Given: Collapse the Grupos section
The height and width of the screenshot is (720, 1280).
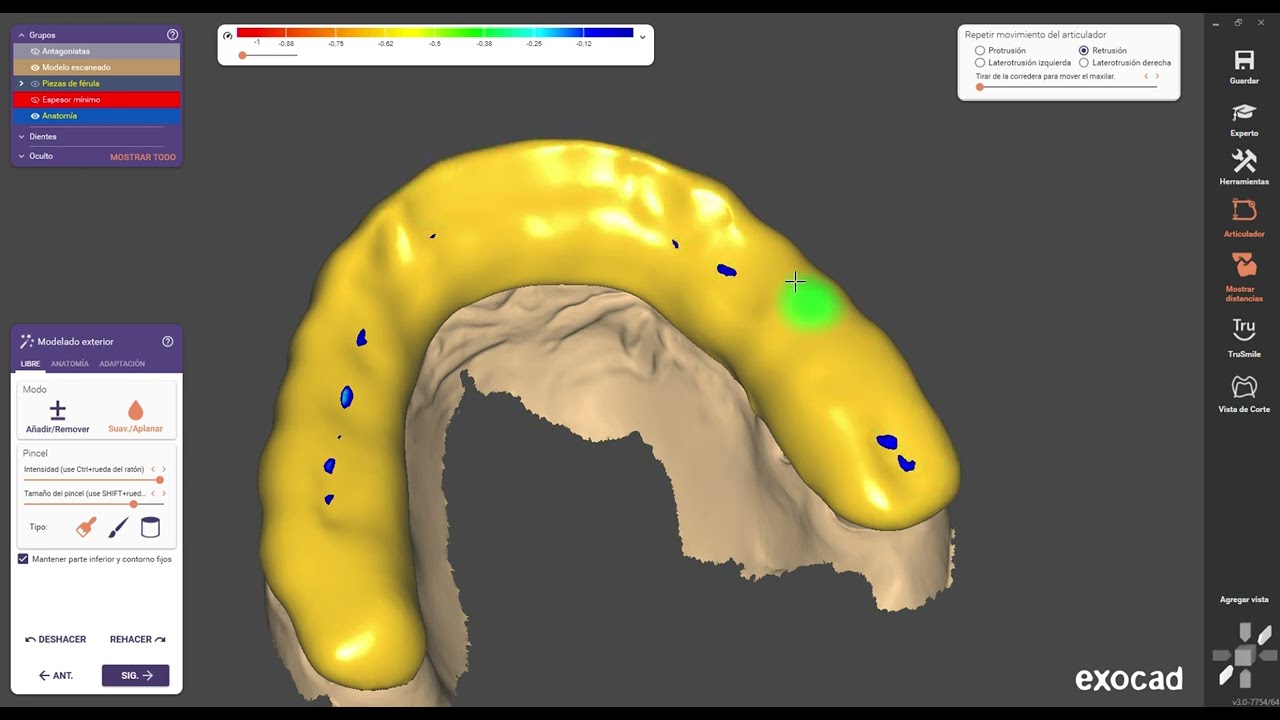Looking at the screenshot, I should pos(21,35).
